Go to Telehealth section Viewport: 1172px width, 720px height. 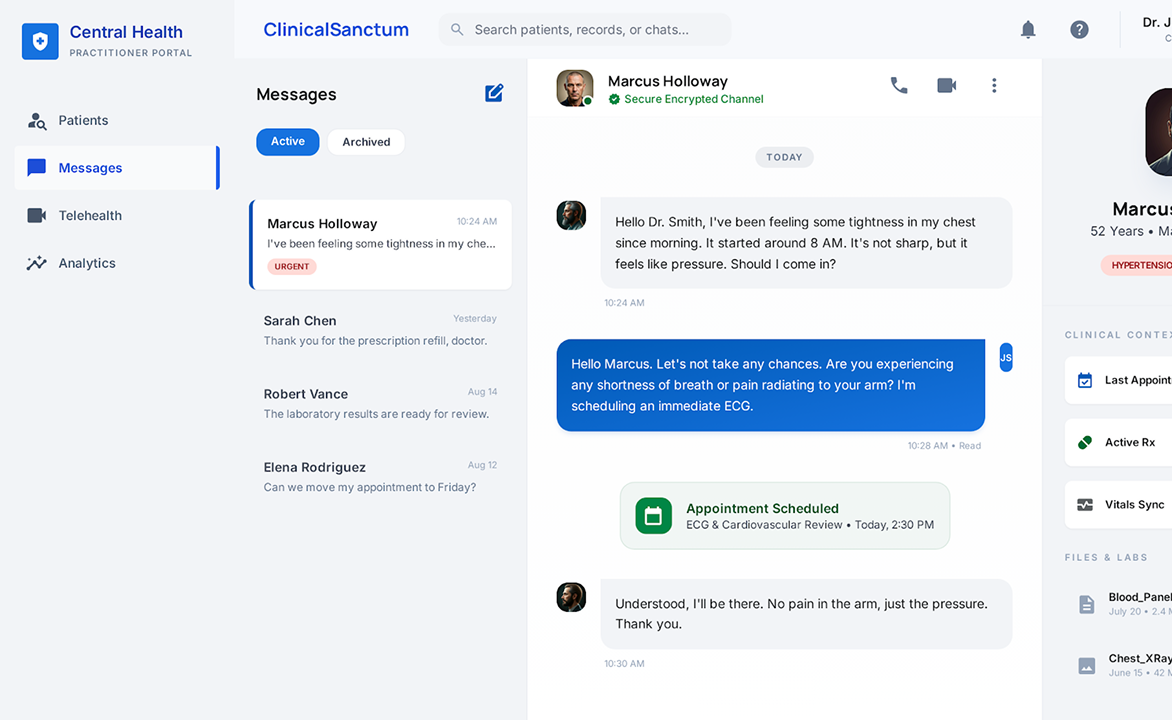click(x=90, y=215)
